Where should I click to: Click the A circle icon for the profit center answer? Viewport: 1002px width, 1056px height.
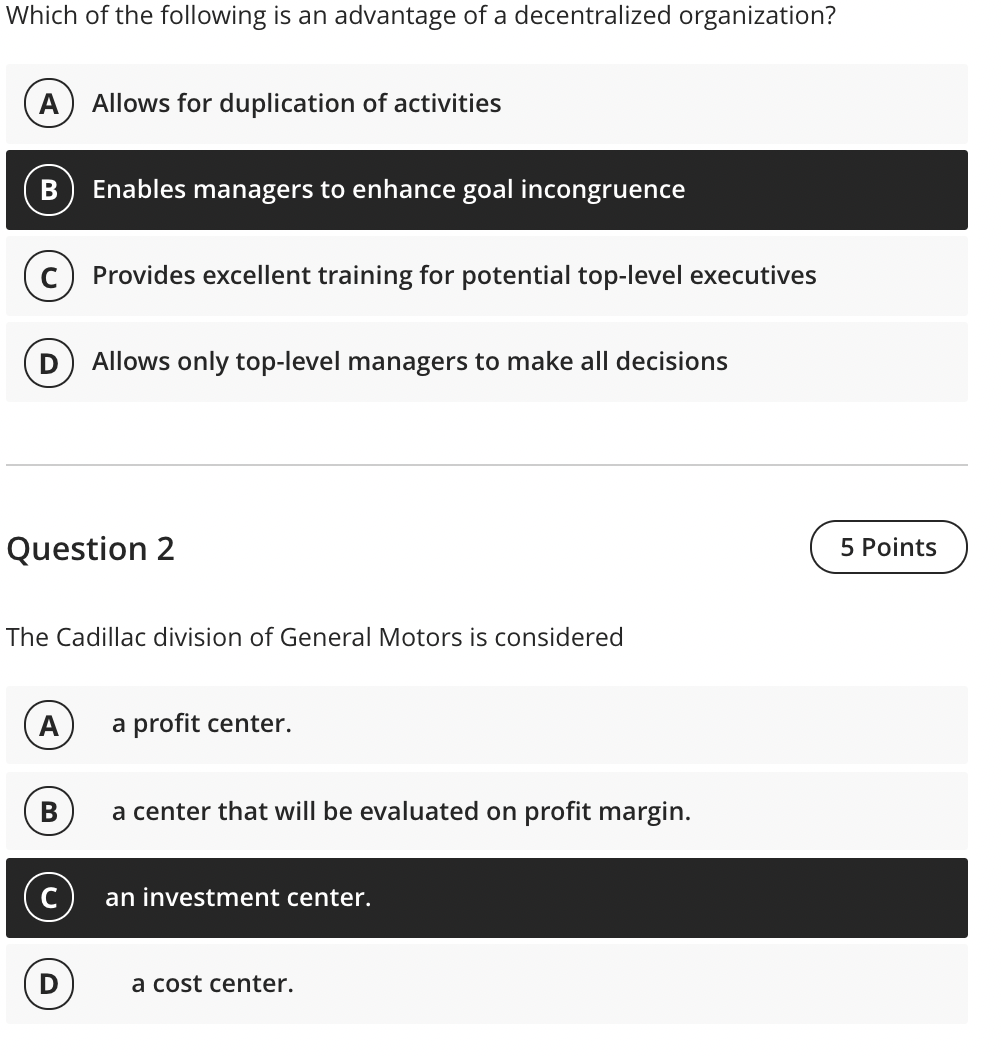click(48, 723)
